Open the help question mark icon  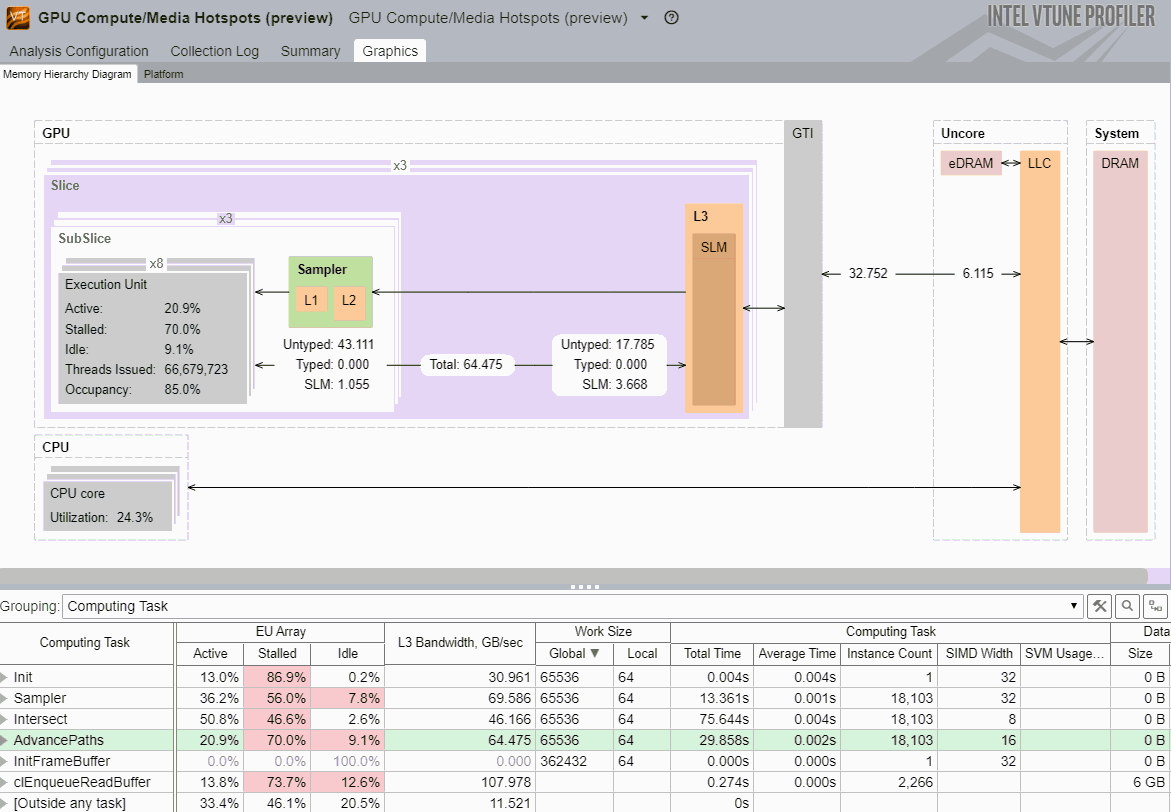pyautogui.click(x=671, y=18)
